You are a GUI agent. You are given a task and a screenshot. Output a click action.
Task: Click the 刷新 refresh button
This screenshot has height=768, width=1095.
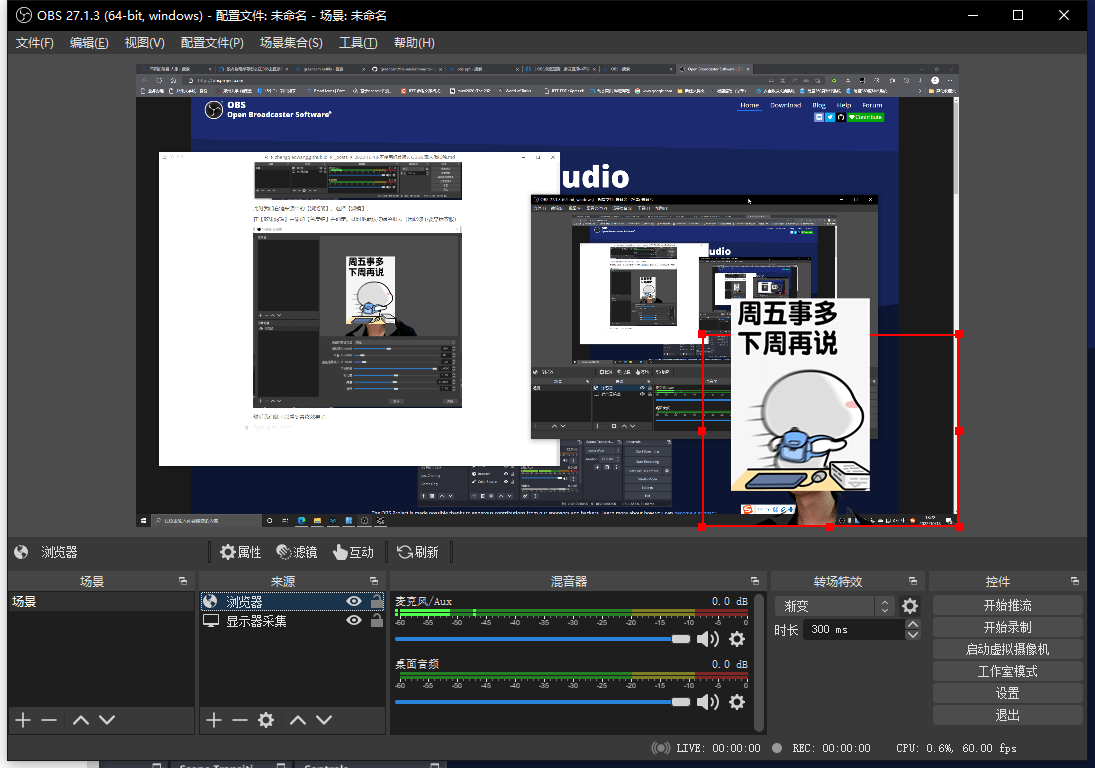(x=418, y=552)
